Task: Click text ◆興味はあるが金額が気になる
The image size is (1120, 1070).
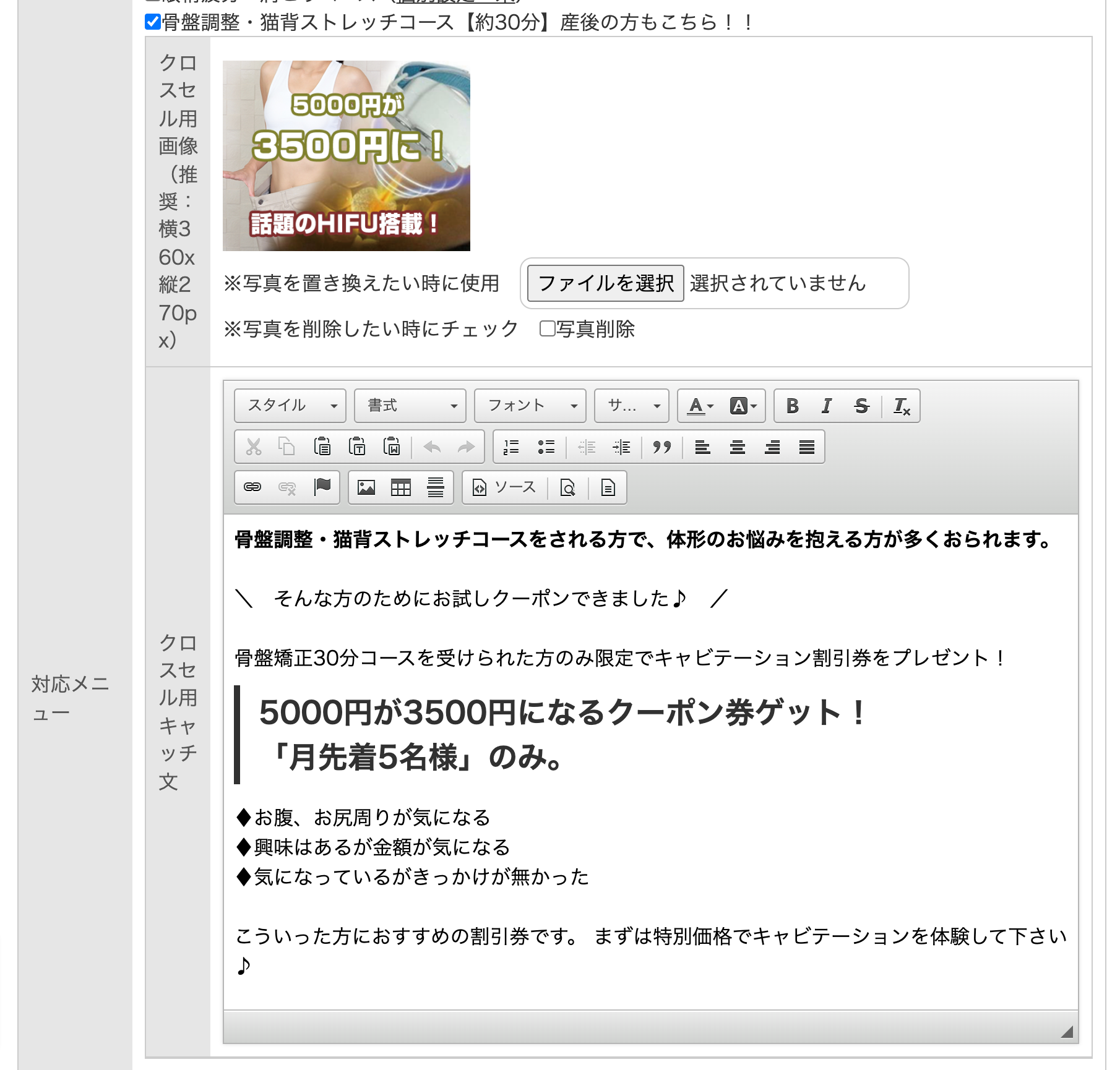Action: (373, 847)
